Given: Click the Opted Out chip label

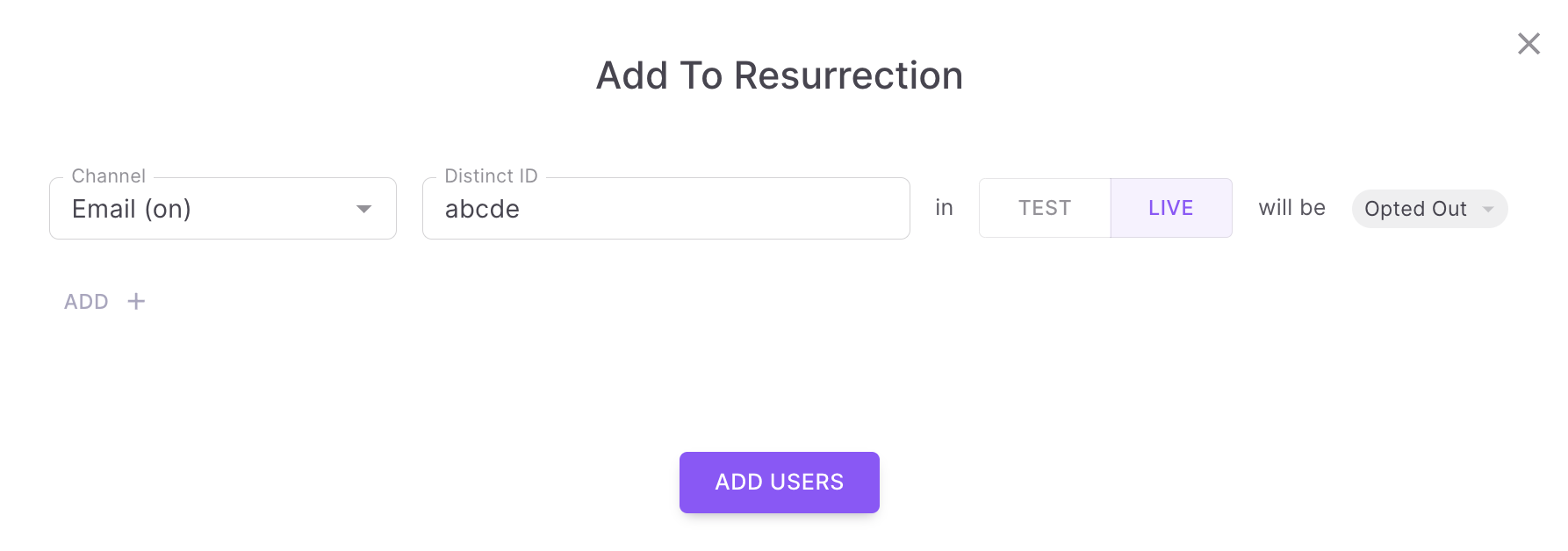Looking at the screenshot, I should (x=1414, y=209).
